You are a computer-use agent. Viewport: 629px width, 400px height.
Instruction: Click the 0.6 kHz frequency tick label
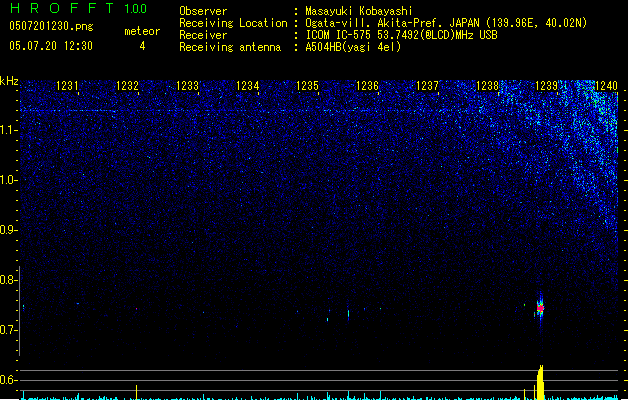[x=8, y=380]
